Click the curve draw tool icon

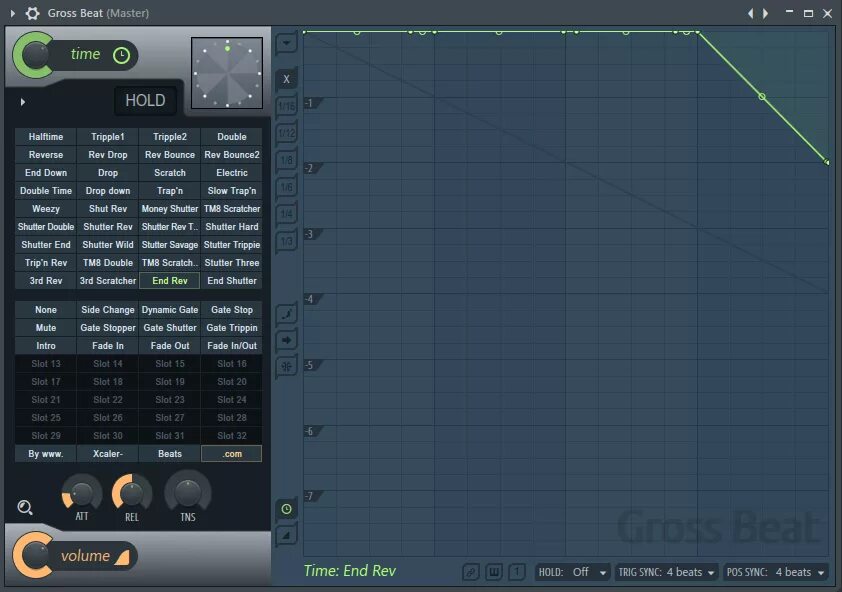coord(286,314)
